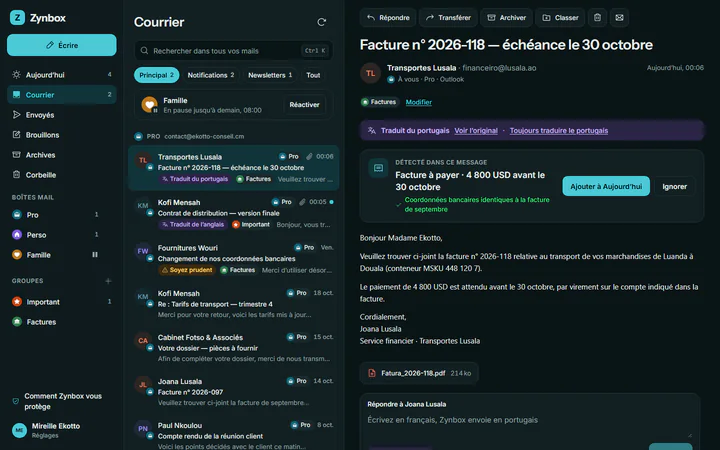
Task: Open the Important group
Action: click(62, 302)
